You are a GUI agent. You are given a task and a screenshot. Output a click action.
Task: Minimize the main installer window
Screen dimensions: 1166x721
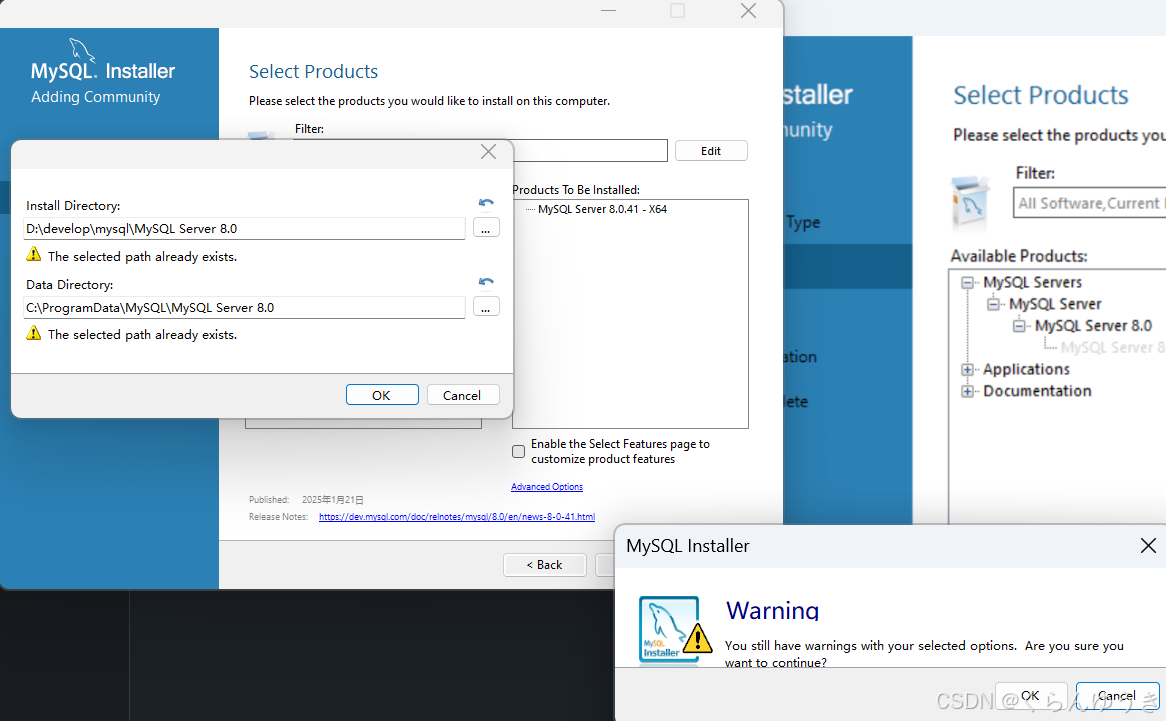[x=608, y=10]
